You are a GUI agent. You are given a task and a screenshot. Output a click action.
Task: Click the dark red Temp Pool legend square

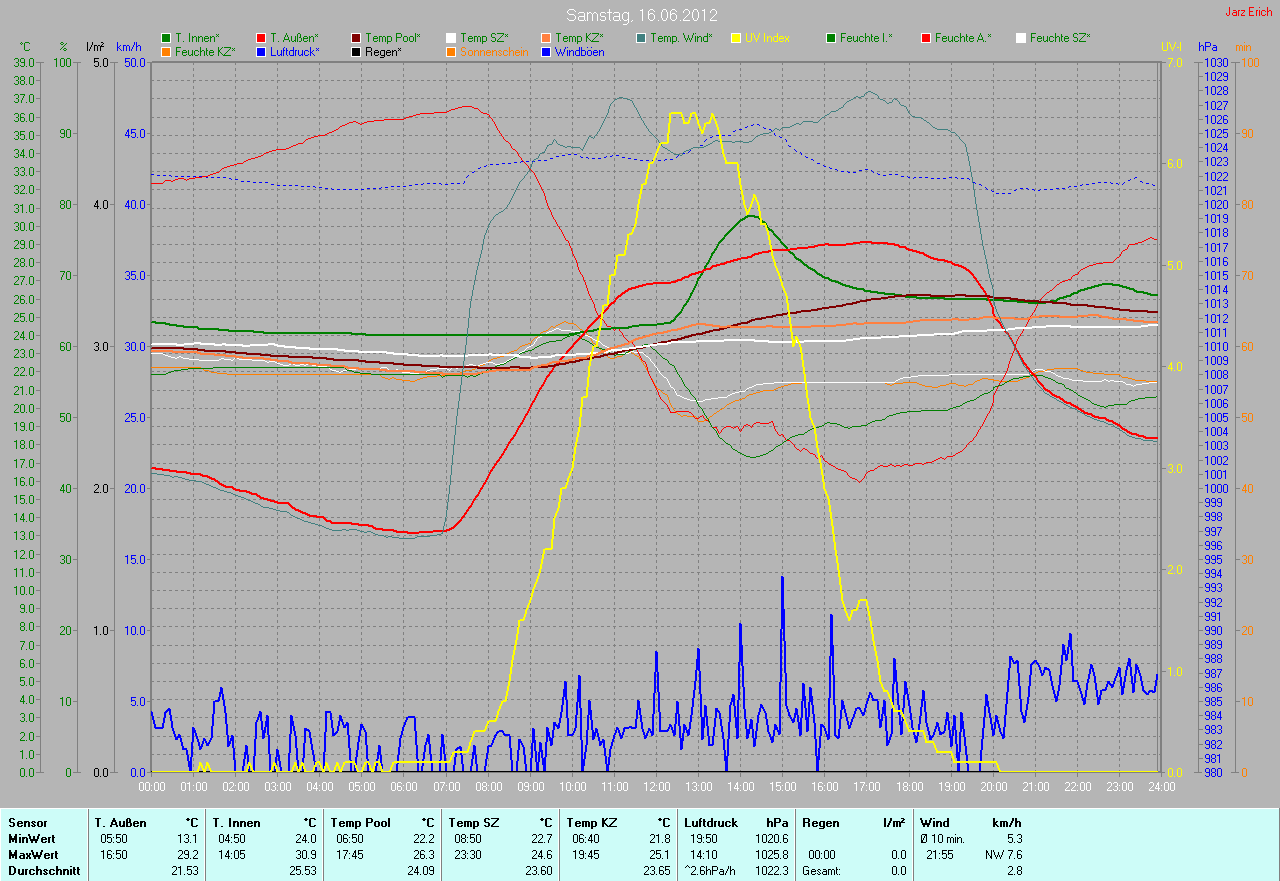(x=356, y=38)
